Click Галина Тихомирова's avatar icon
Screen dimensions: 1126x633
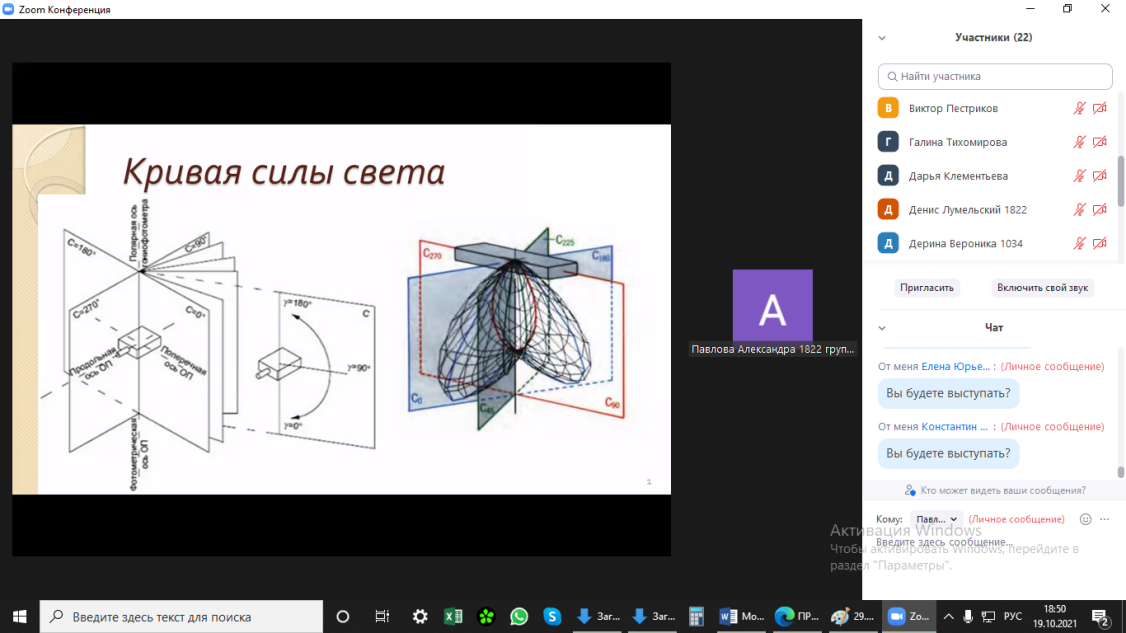[888, 142]
